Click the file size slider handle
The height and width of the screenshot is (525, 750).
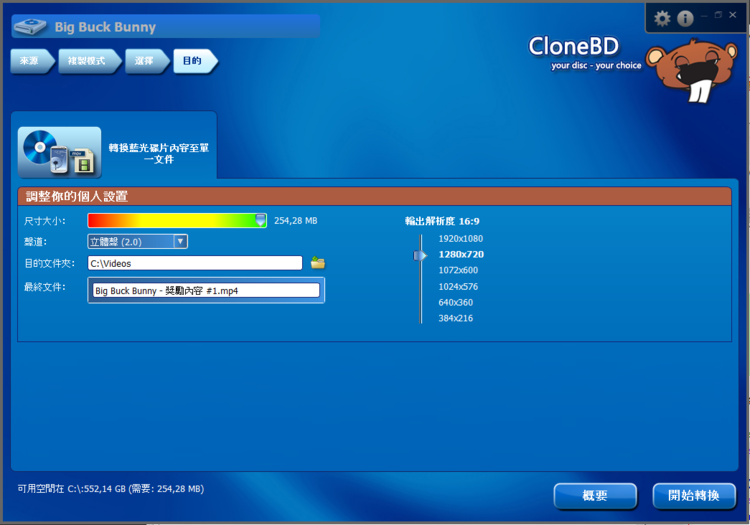point(260,220)
